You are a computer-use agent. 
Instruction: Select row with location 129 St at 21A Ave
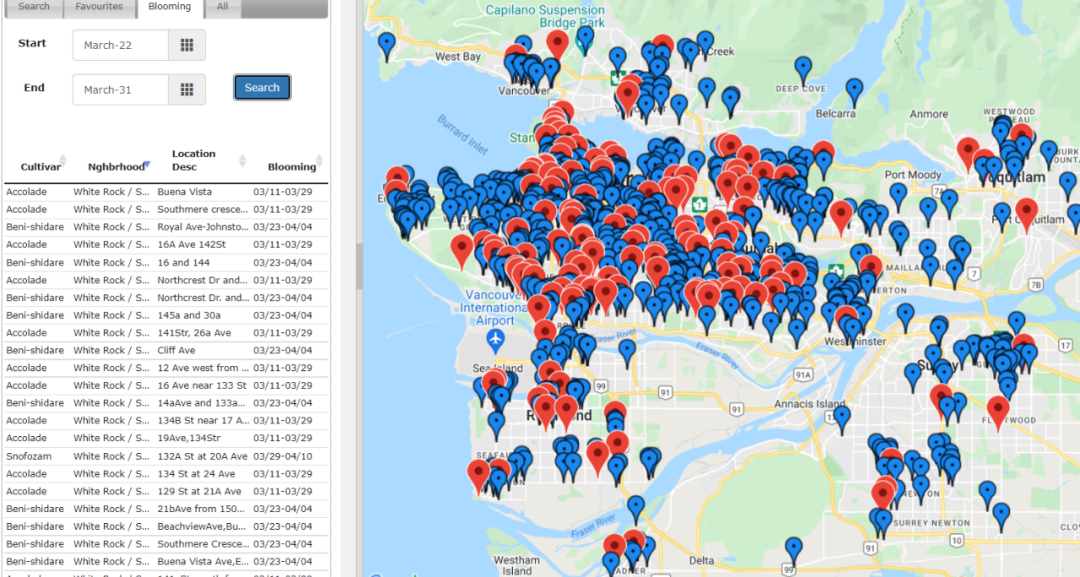pos(166,491)
